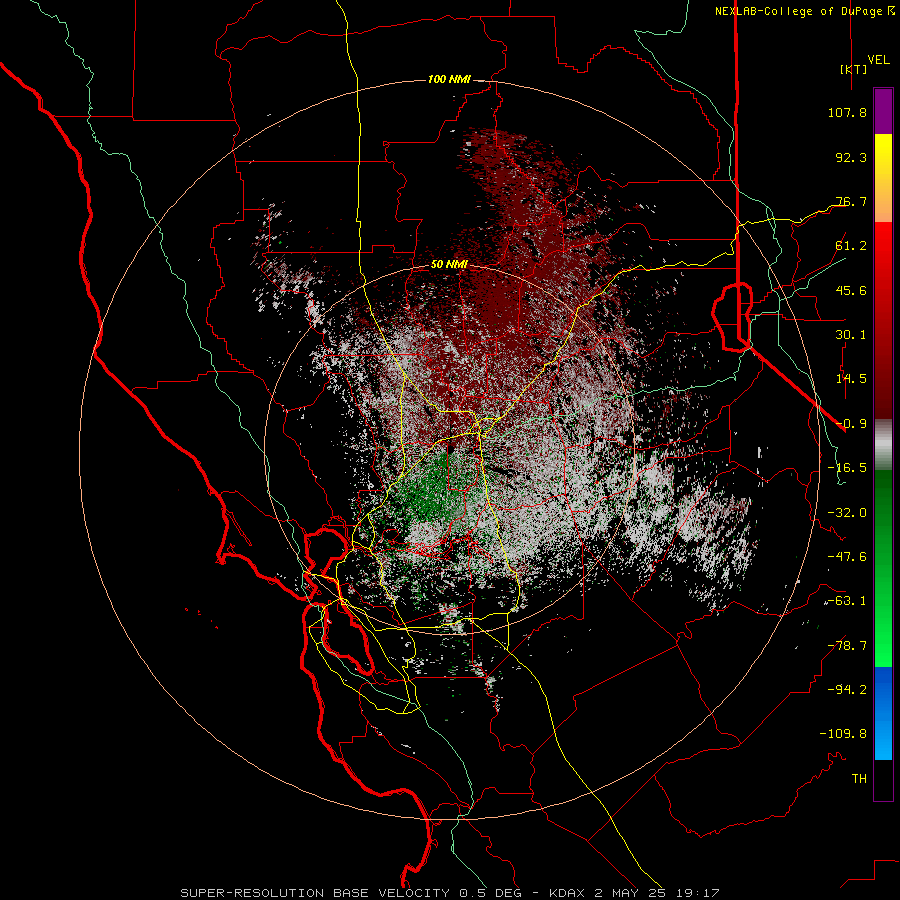
Task: Click the 100 NMI range ring label
Action: [449, 79]
